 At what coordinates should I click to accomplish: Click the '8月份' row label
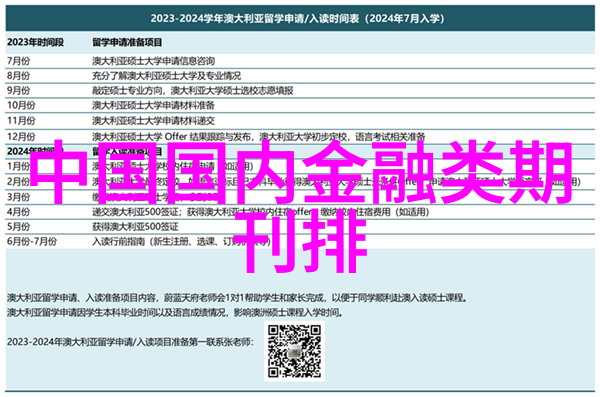click(18, 76)
